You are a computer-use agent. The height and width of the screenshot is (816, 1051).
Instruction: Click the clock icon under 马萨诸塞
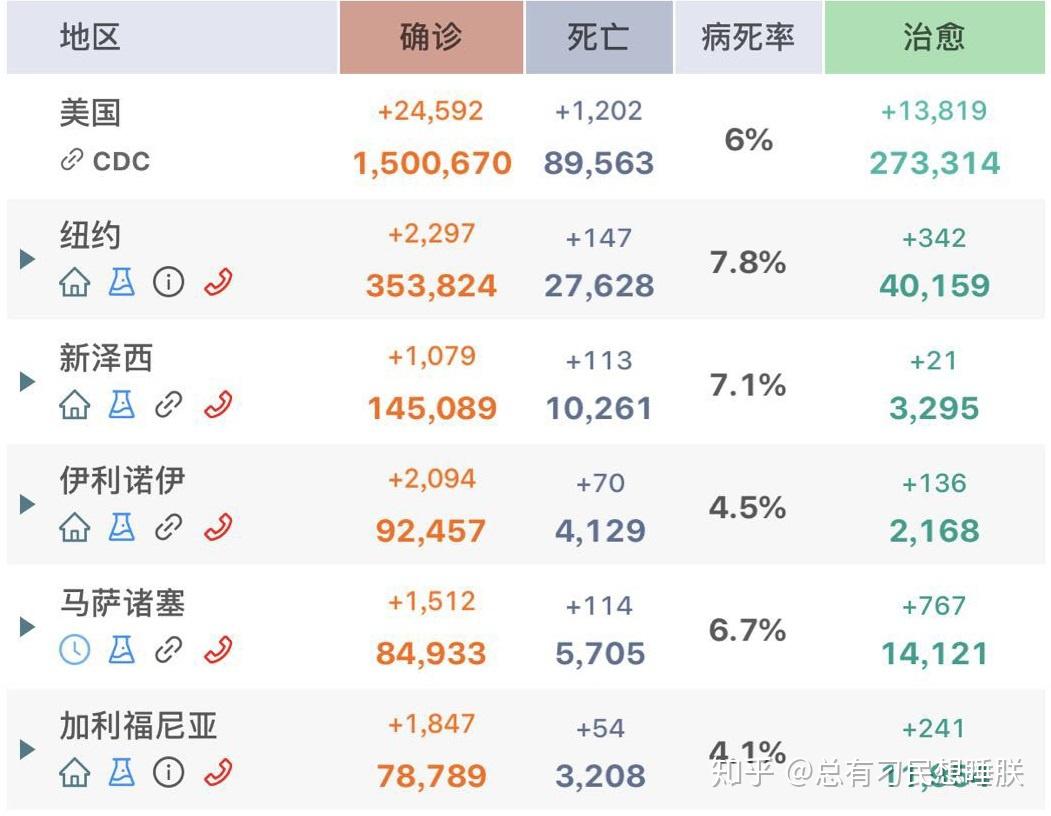[x=74, y=650]
